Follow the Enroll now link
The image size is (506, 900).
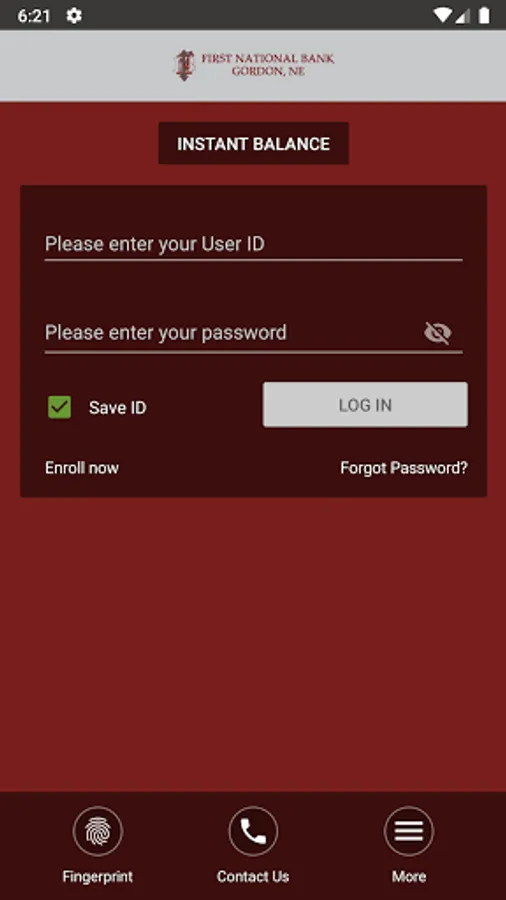(82, 468)
